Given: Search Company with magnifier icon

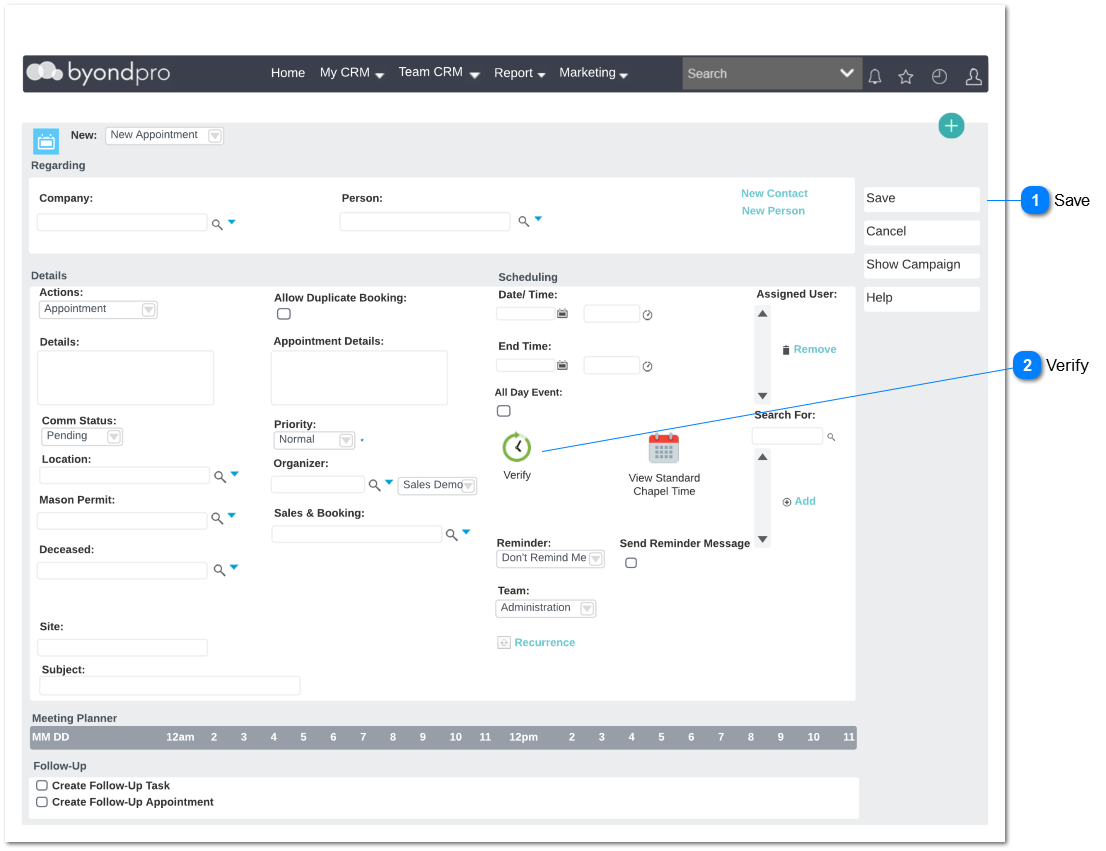Looking at the screenshot, I should pos(217,224).
